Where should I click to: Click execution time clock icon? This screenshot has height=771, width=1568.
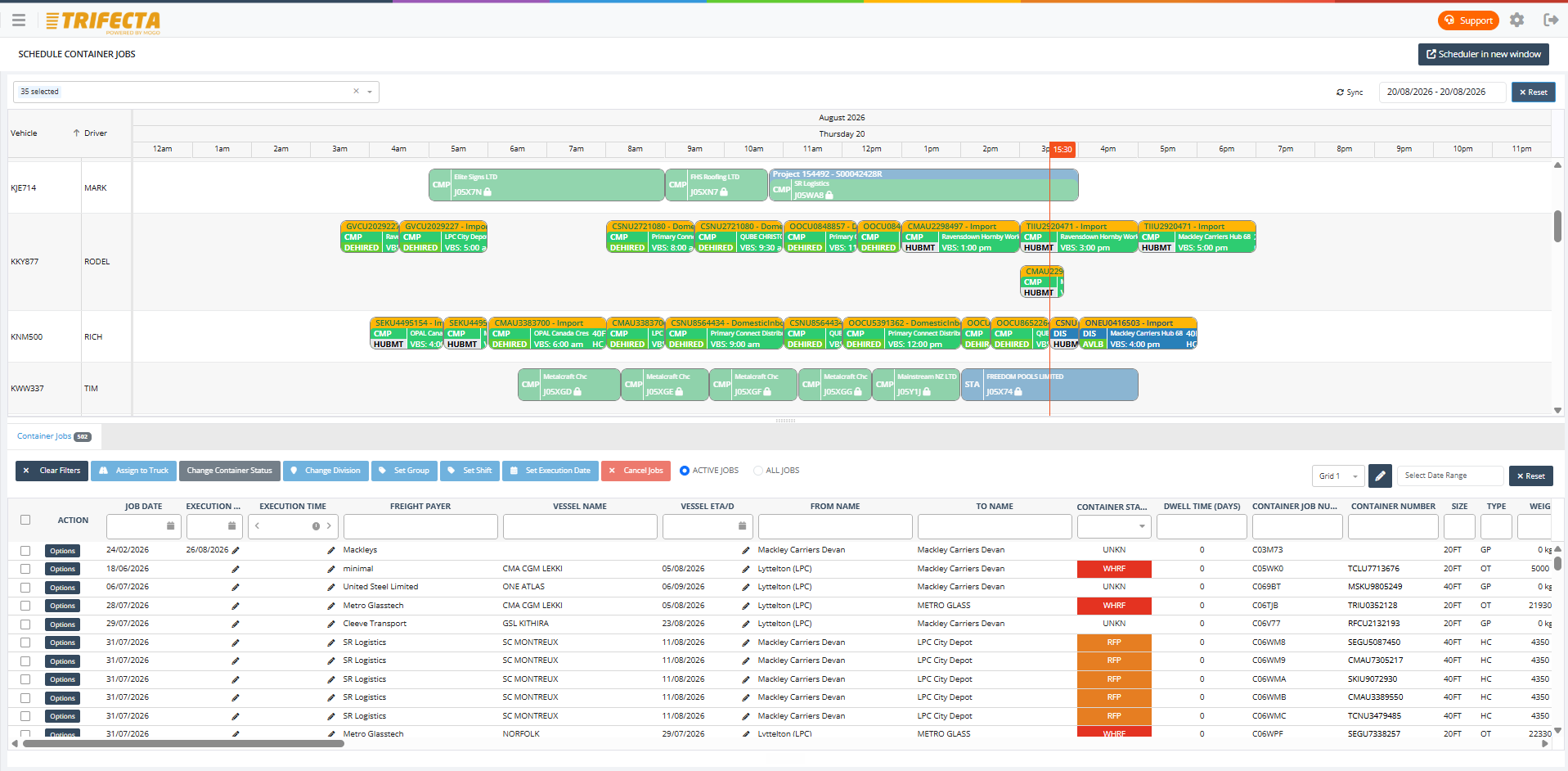pos(316,526)
